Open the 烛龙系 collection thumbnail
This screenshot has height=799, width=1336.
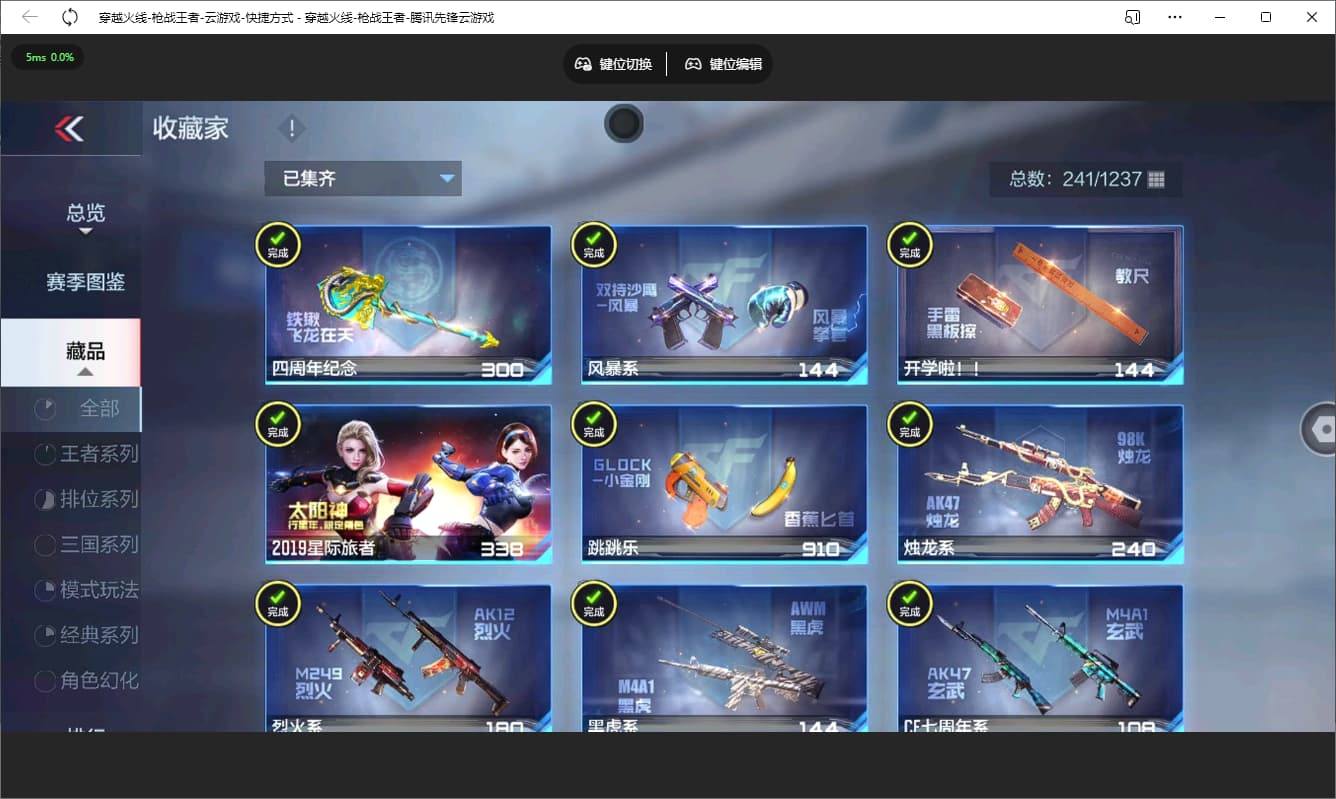[1038, 483]
